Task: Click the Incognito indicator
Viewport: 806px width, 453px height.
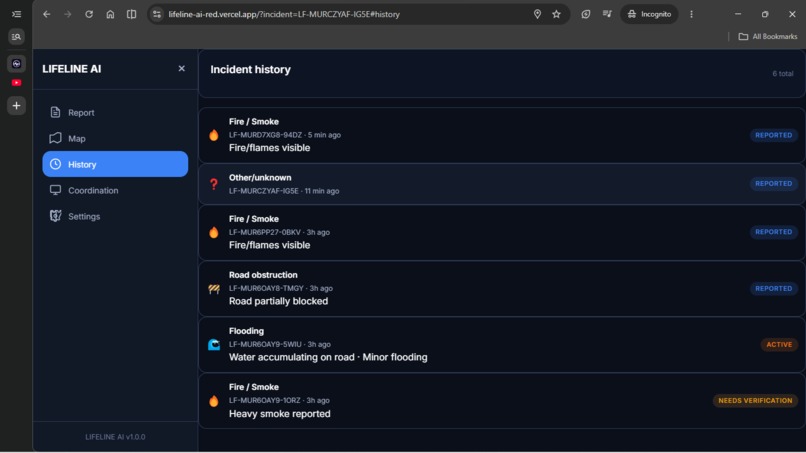Action: (x=649, y=14)
